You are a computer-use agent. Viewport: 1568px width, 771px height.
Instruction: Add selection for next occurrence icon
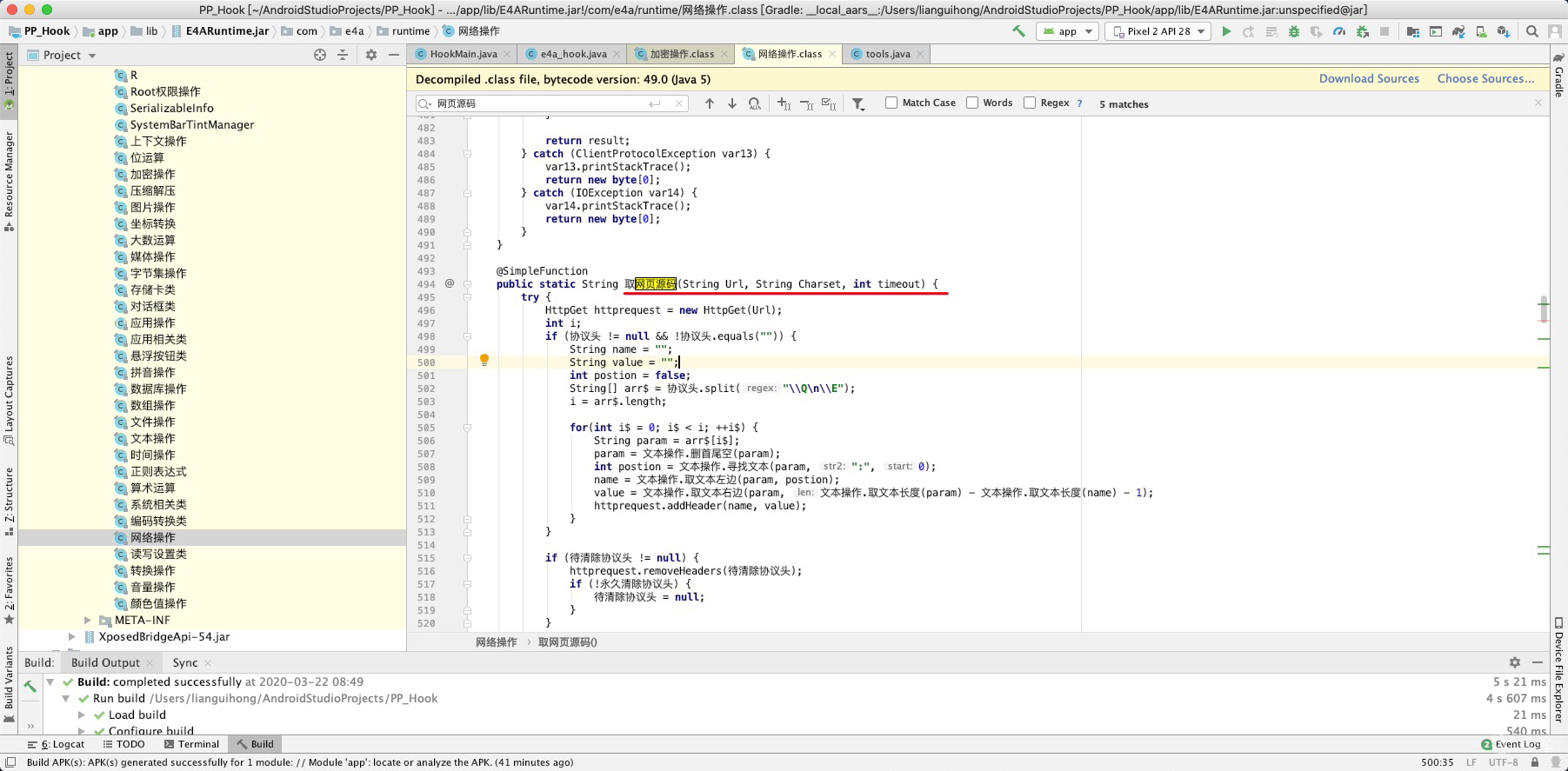(784, 103)
